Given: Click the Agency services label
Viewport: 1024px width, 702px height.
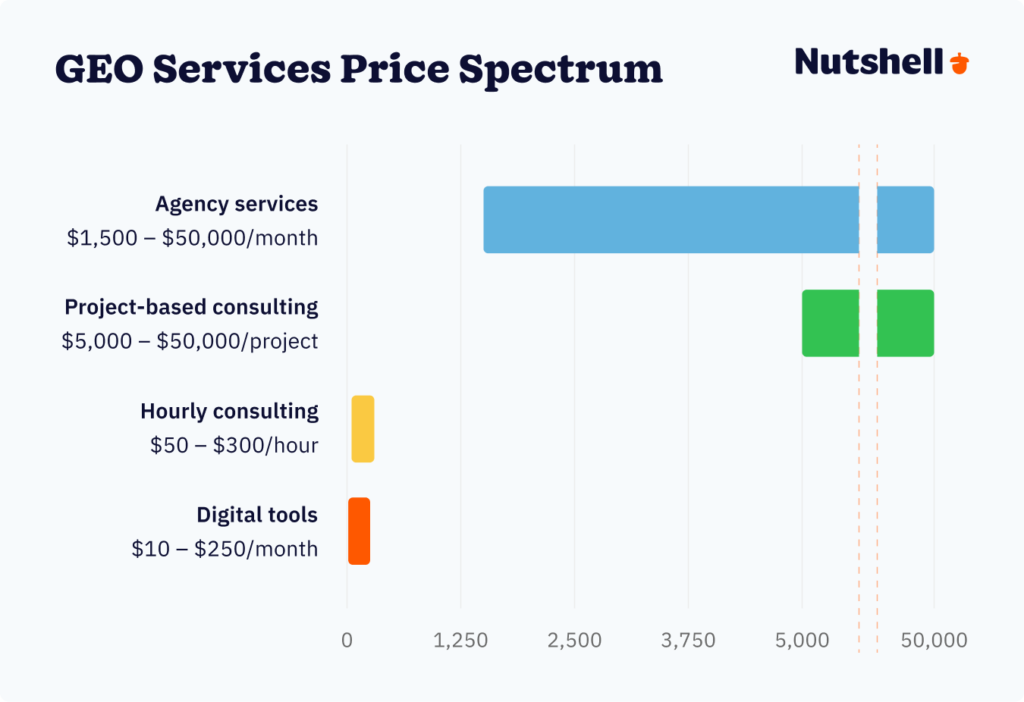Looking at the screenshot, I should pyautogui.click(x=236, y=204).
